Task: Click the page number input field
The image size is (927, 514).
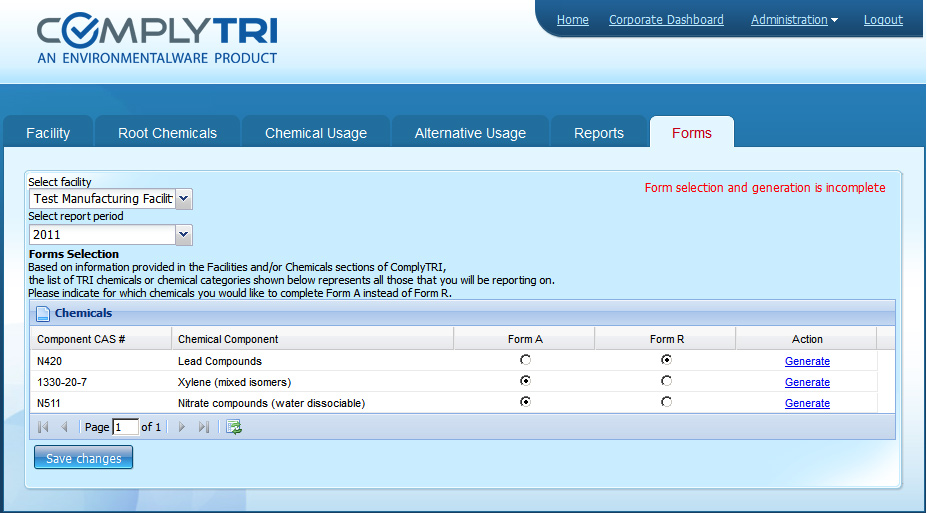Action: pos(125,427)
